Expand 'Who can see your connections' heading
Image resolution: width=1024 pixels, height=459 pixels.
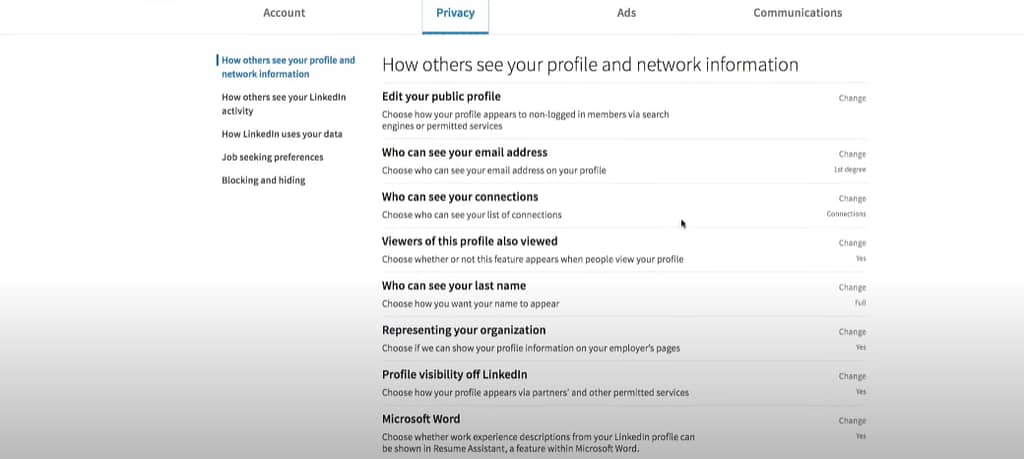[460, 197]
